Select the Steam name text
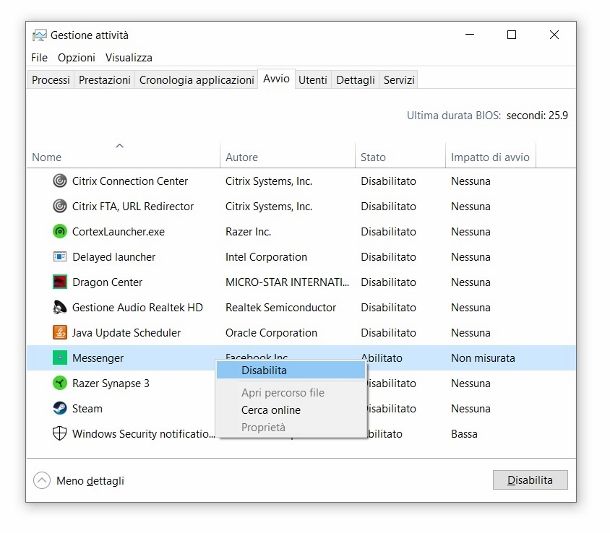This screenshot has height=533, width=610. click(87, 409)
